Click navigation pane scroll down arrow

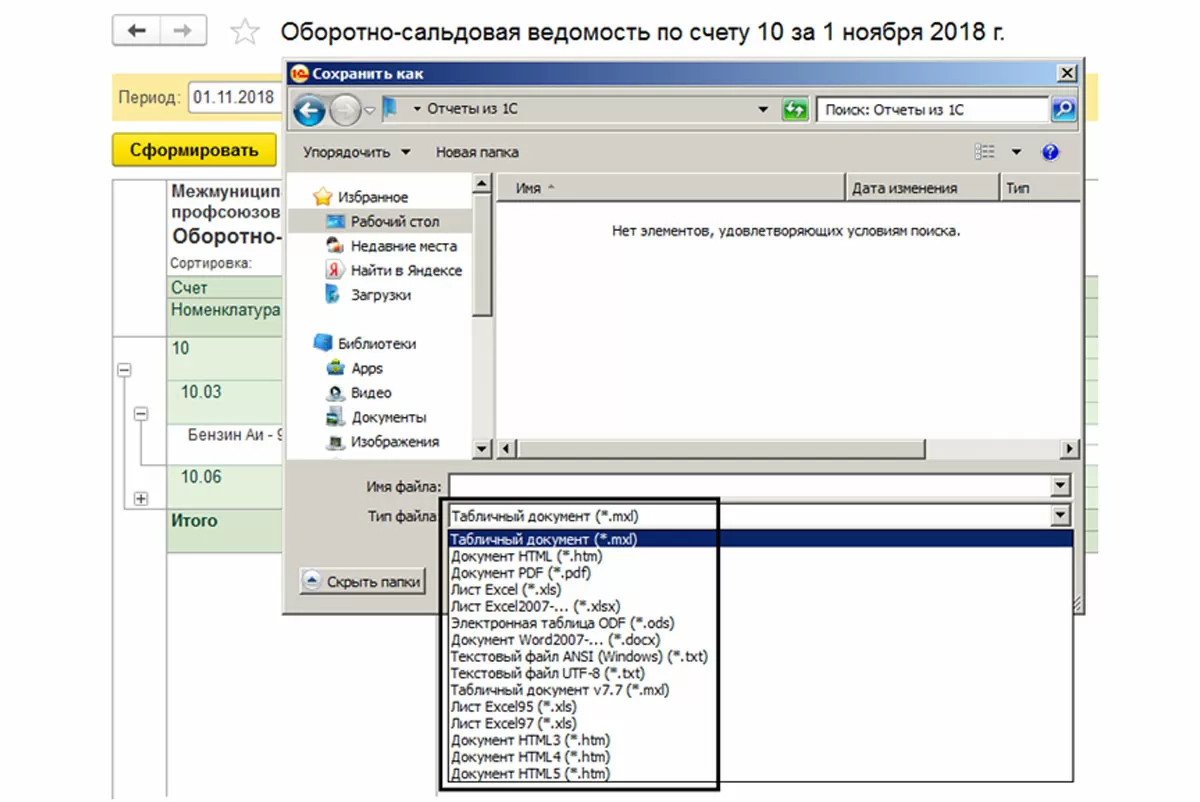[x=482, y=449]
